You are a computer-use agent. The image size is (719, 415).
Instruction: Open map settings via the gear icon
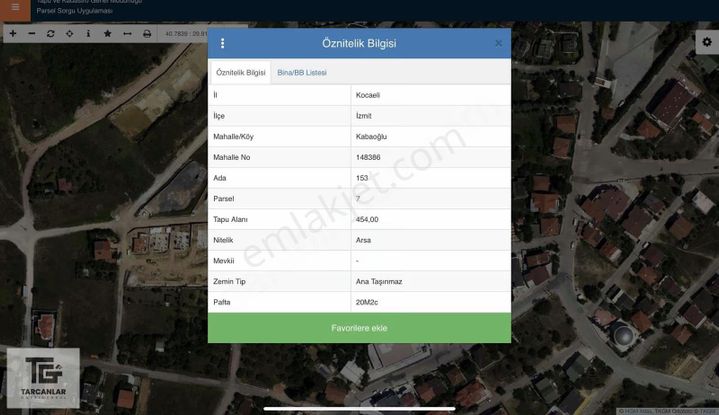click(x=707, y=42)
